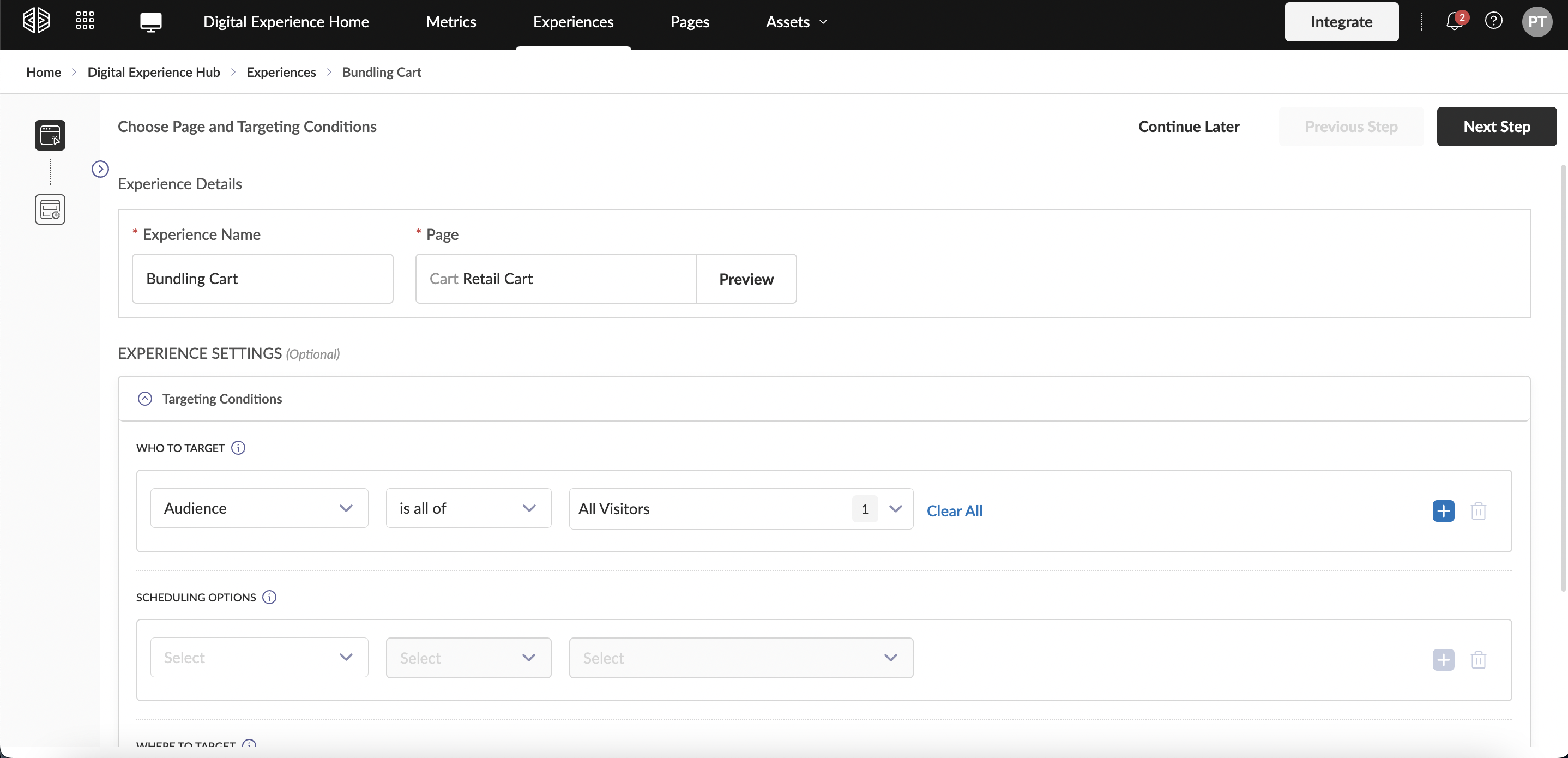Click the PT user avatar
Image resolution: width=1568 pixels, height=758 pixels.
point(1536,22)
